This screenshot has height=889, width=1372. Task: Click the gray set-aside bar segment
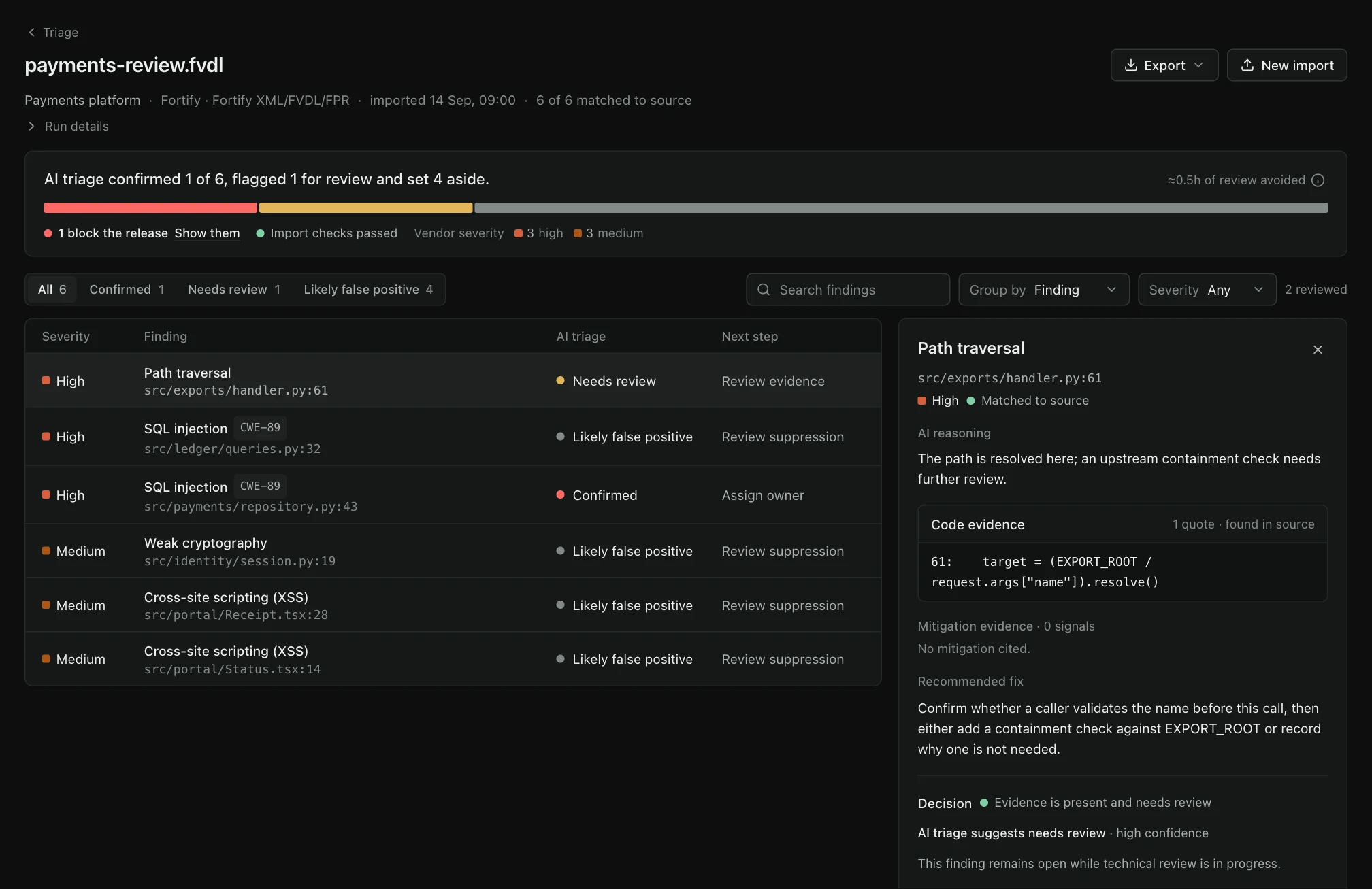point(901,208)
